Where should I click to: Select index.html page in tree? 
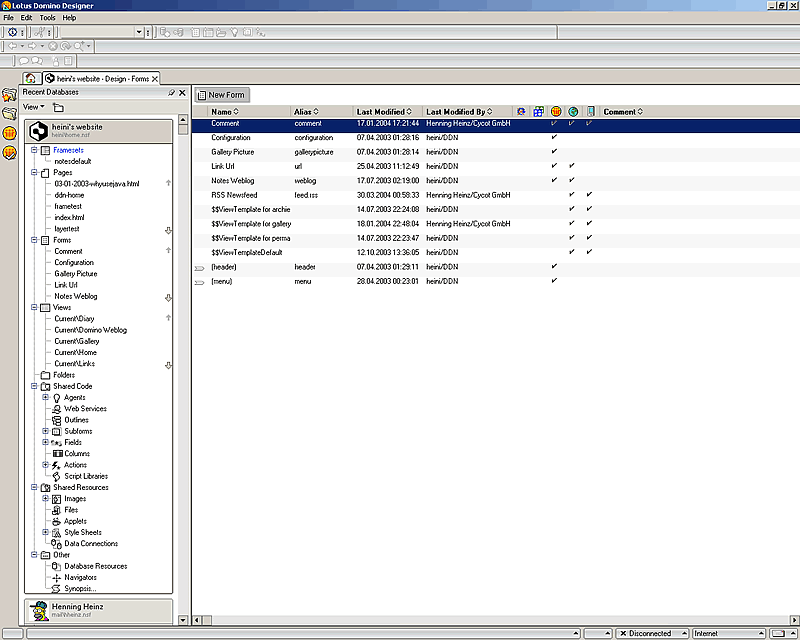tap(69, 217)
